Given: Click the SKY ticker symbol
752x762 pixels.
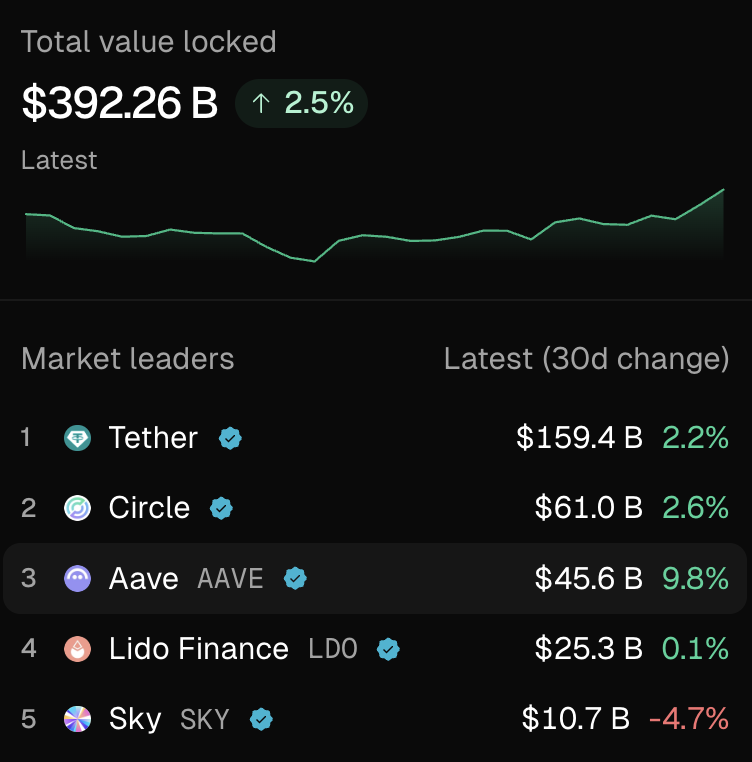Looking at the screenshot, I should click(x=205, y=720).
